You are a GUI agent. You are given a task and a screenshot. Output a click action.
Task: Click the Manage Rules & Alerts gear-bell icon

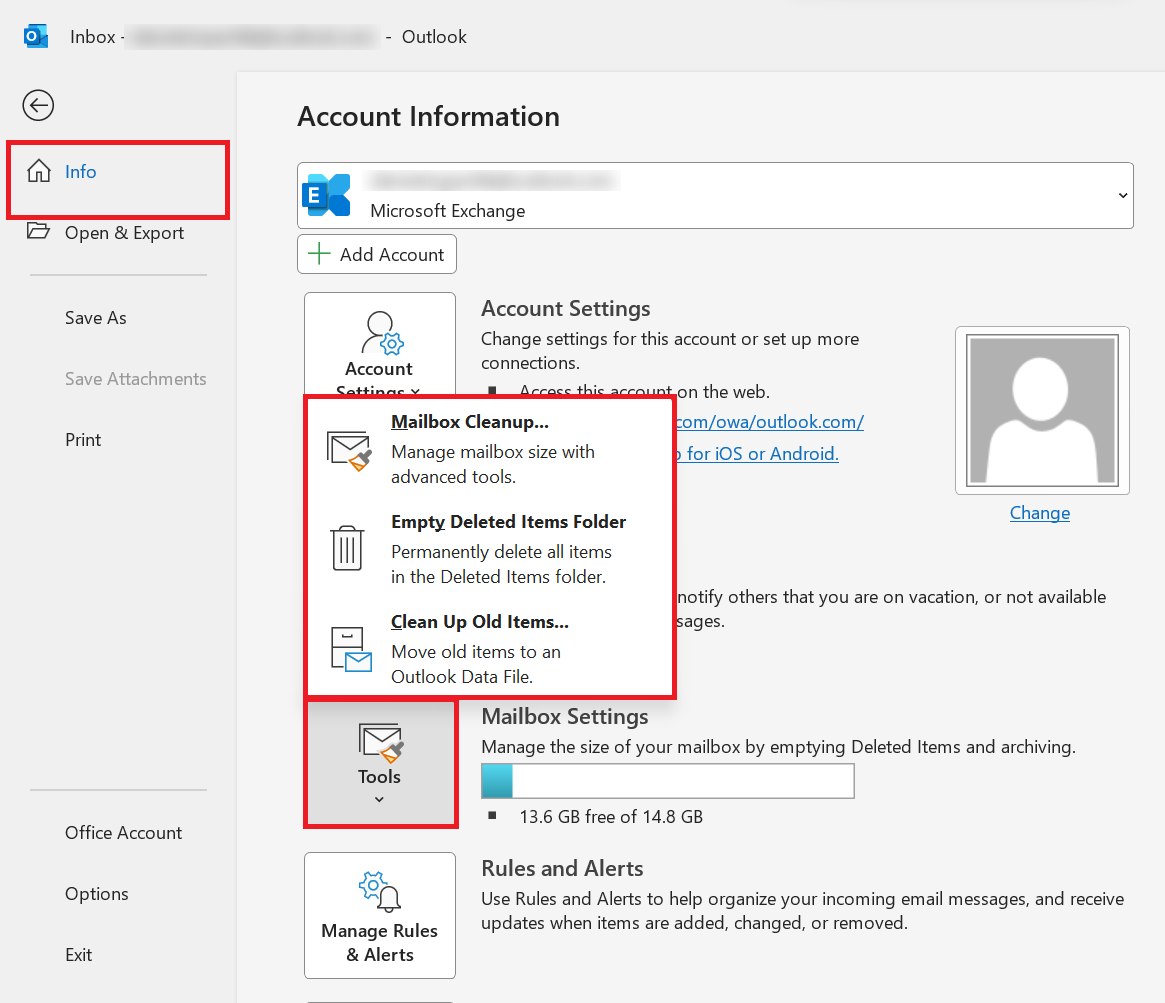pyautogui.click(x=380, y=892)
